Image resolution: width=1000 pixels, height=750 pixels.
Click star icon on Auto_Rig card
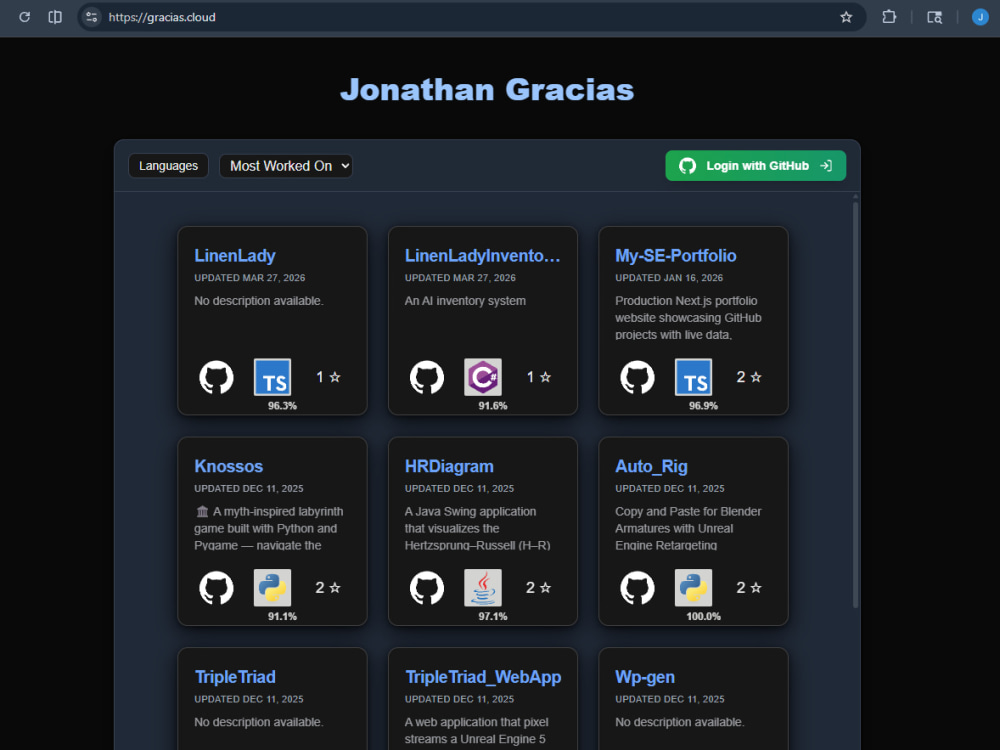point(756,587)
